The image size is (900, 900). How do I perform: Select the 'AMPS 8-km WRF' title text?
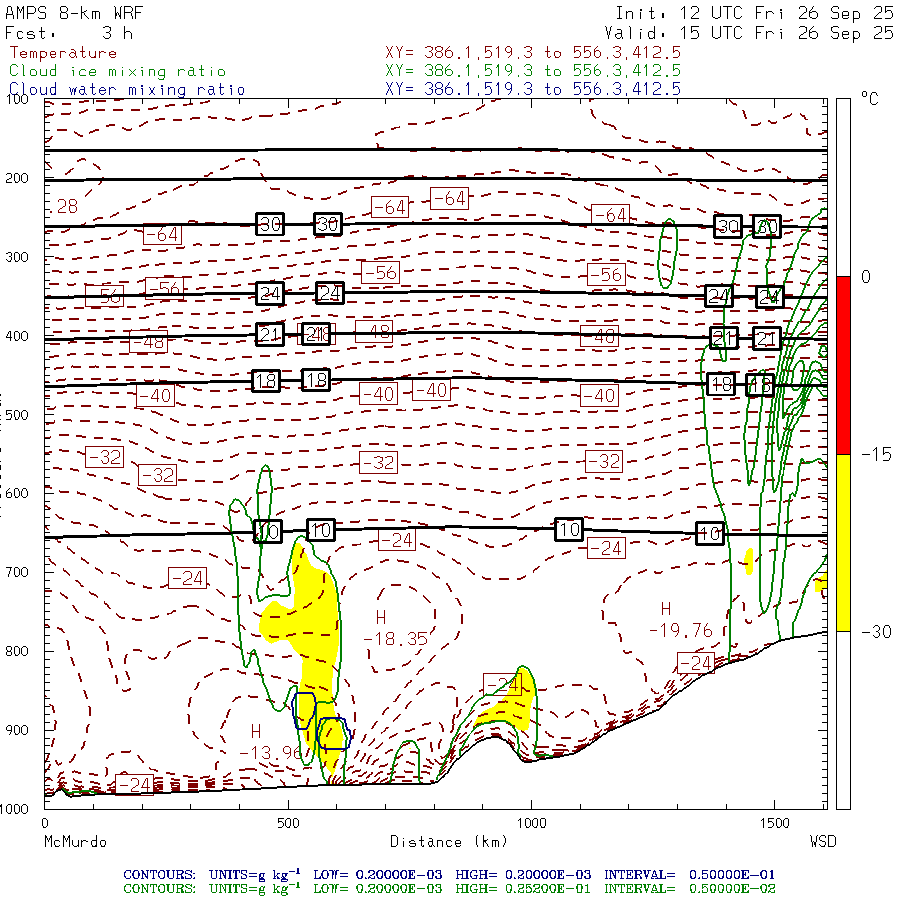tap(74, 13)
